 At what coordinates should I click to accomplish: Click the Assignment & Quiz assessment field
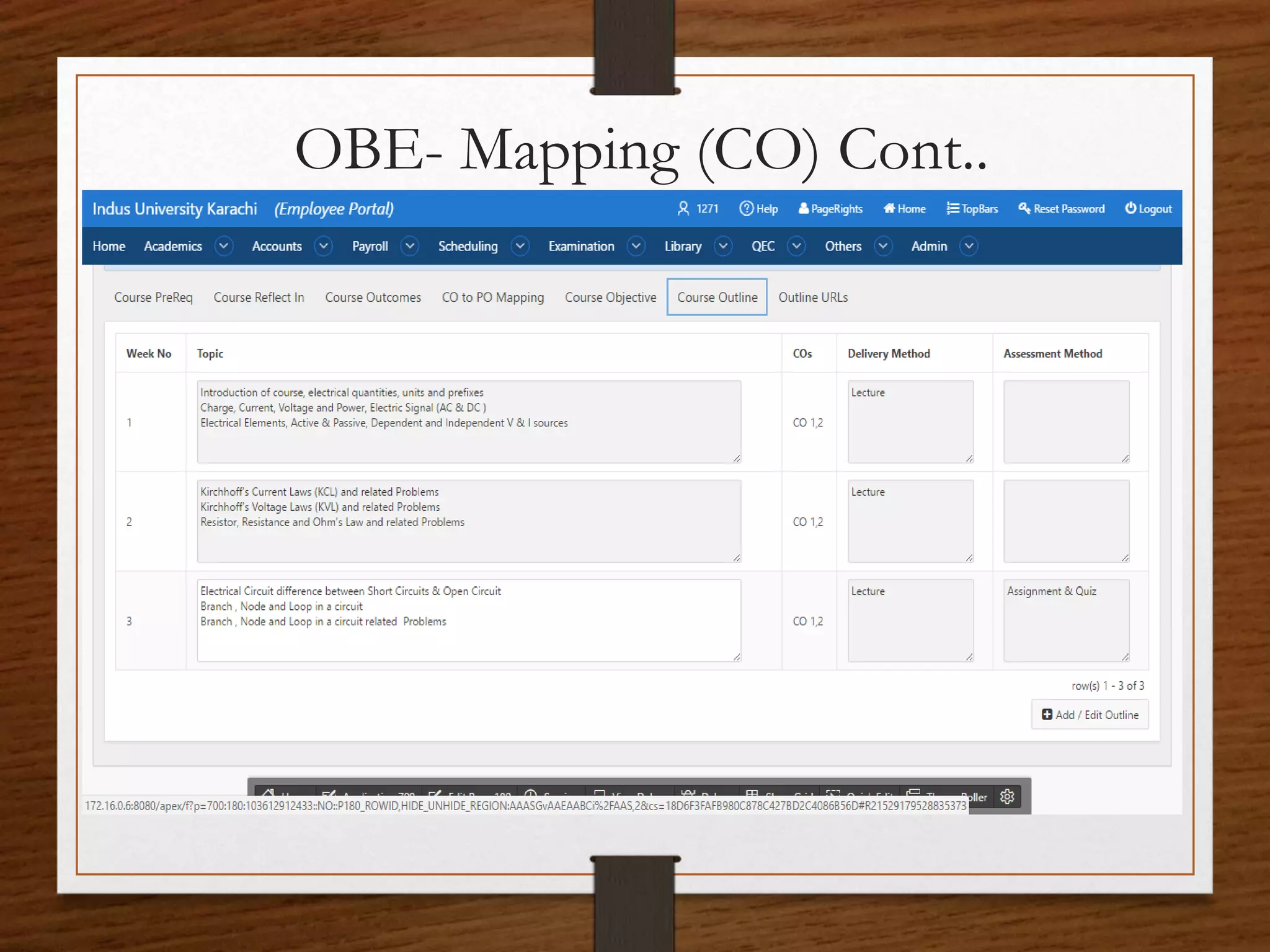coord(1067,620)
